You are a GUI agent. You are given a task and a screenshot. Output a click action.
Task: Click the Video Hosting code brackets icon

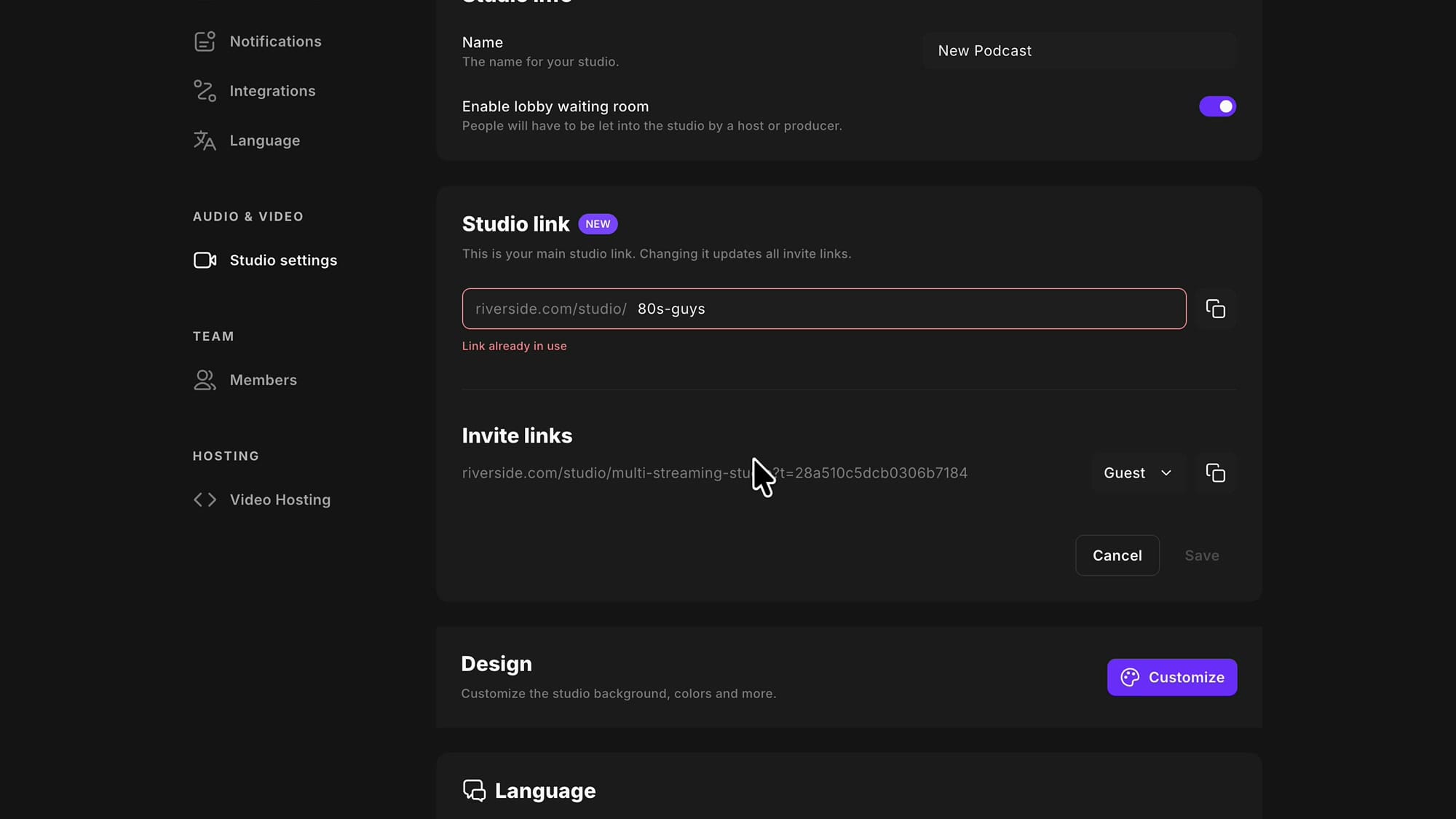(x=205, y=499)
